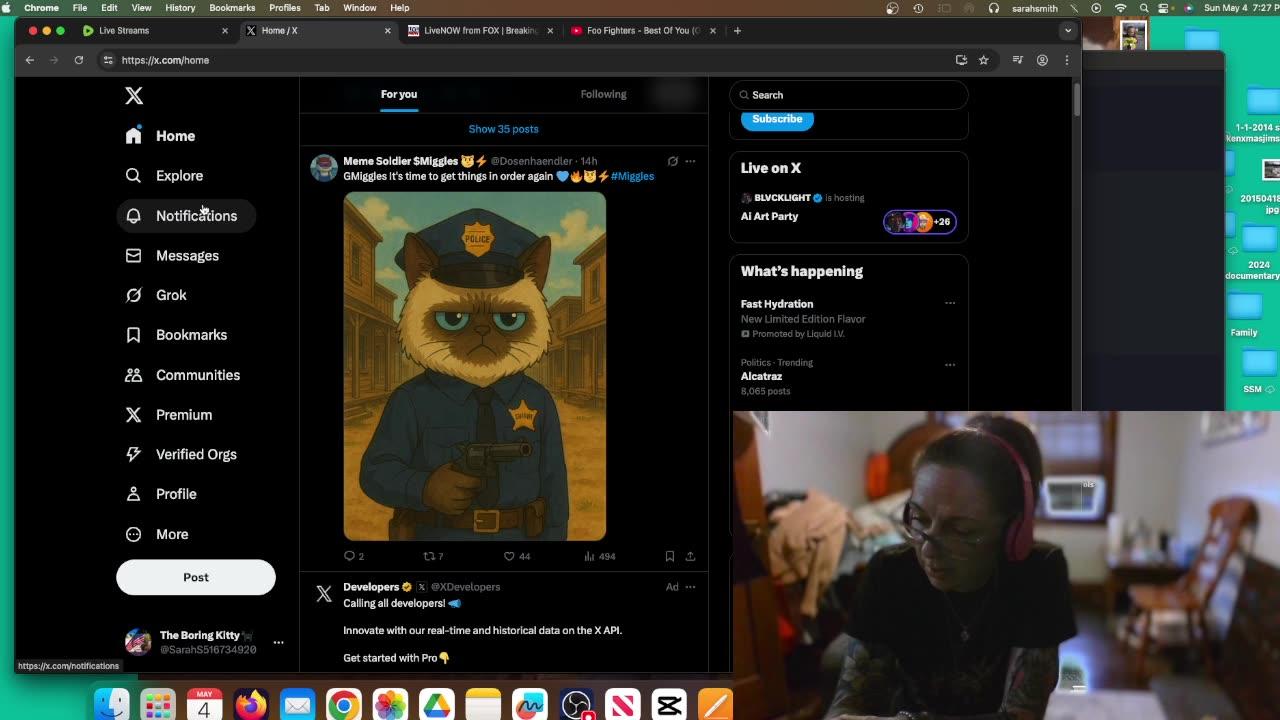Click the white Post button
Image resolution: width=1280 pixels, height=720 pixels.
click(196, 577)
